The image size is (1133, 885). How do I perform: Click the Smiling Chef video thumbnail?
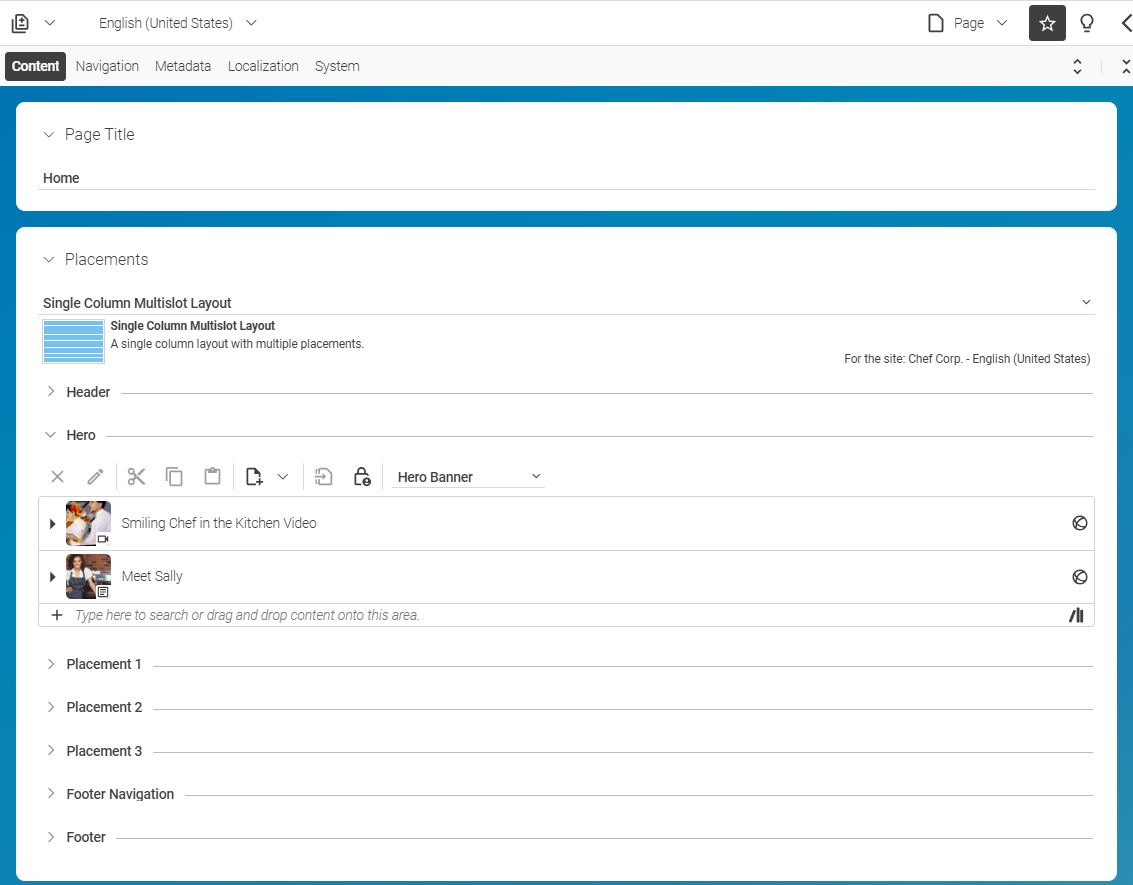pos(88,523)
